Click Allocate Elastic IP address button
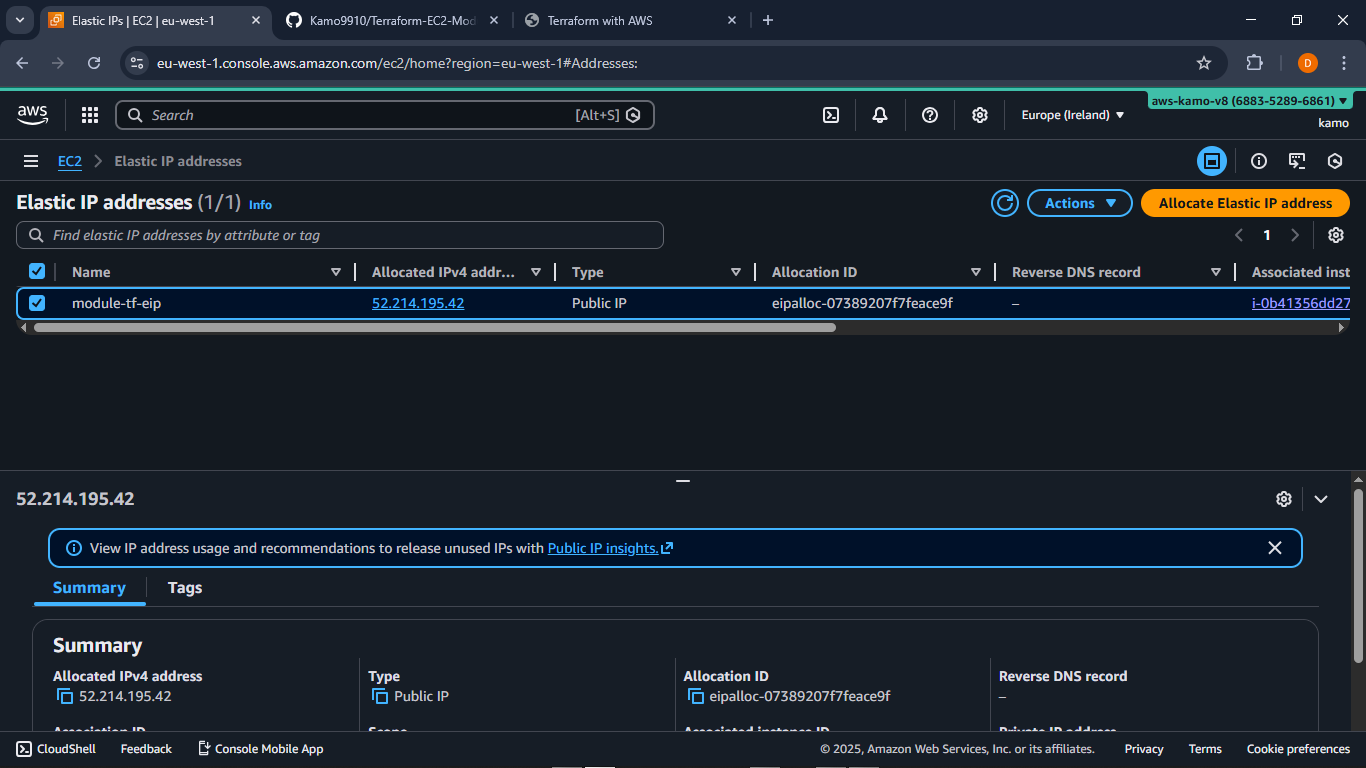This screenshot has height=768, width=1366. tap(1245, 203)
